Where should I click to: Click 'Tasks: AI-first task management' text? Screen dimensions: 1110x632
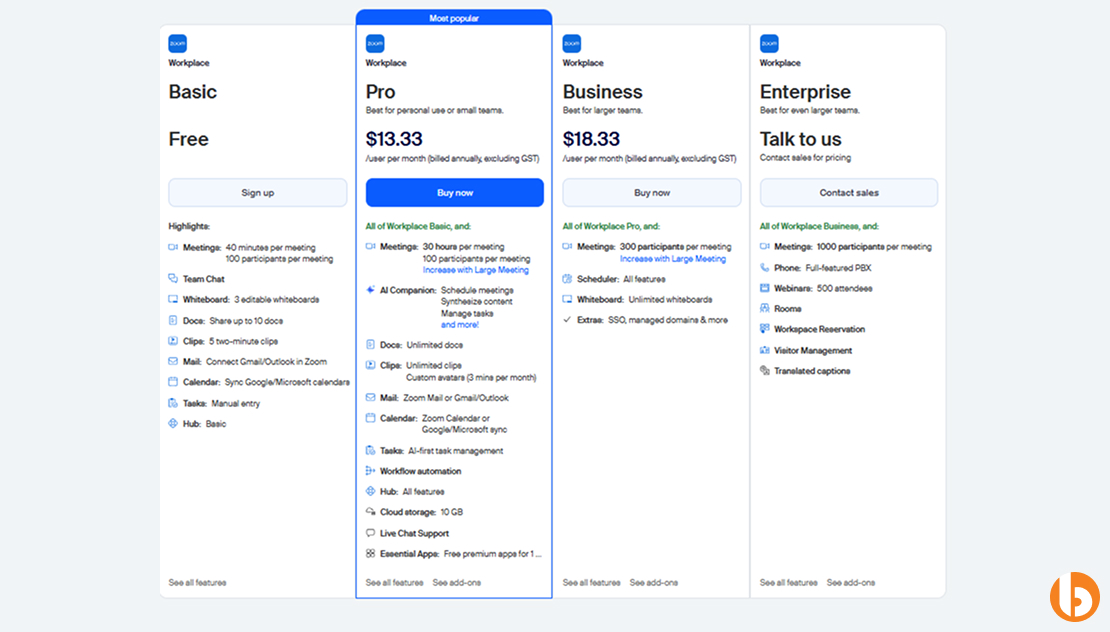tap(442, 450)
